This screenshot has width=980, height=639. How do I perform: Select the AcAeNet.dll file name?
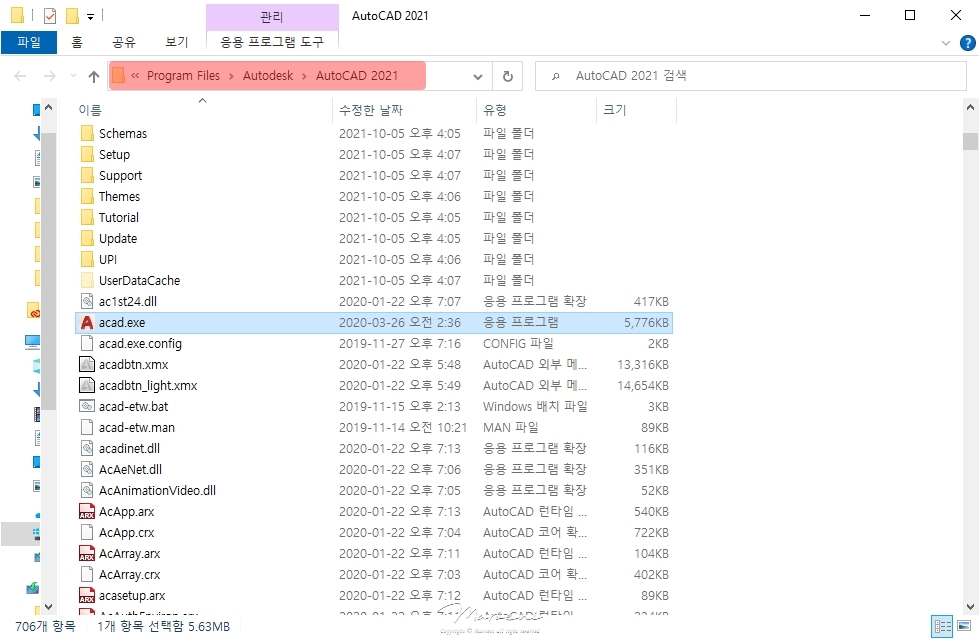pos(130,470)
